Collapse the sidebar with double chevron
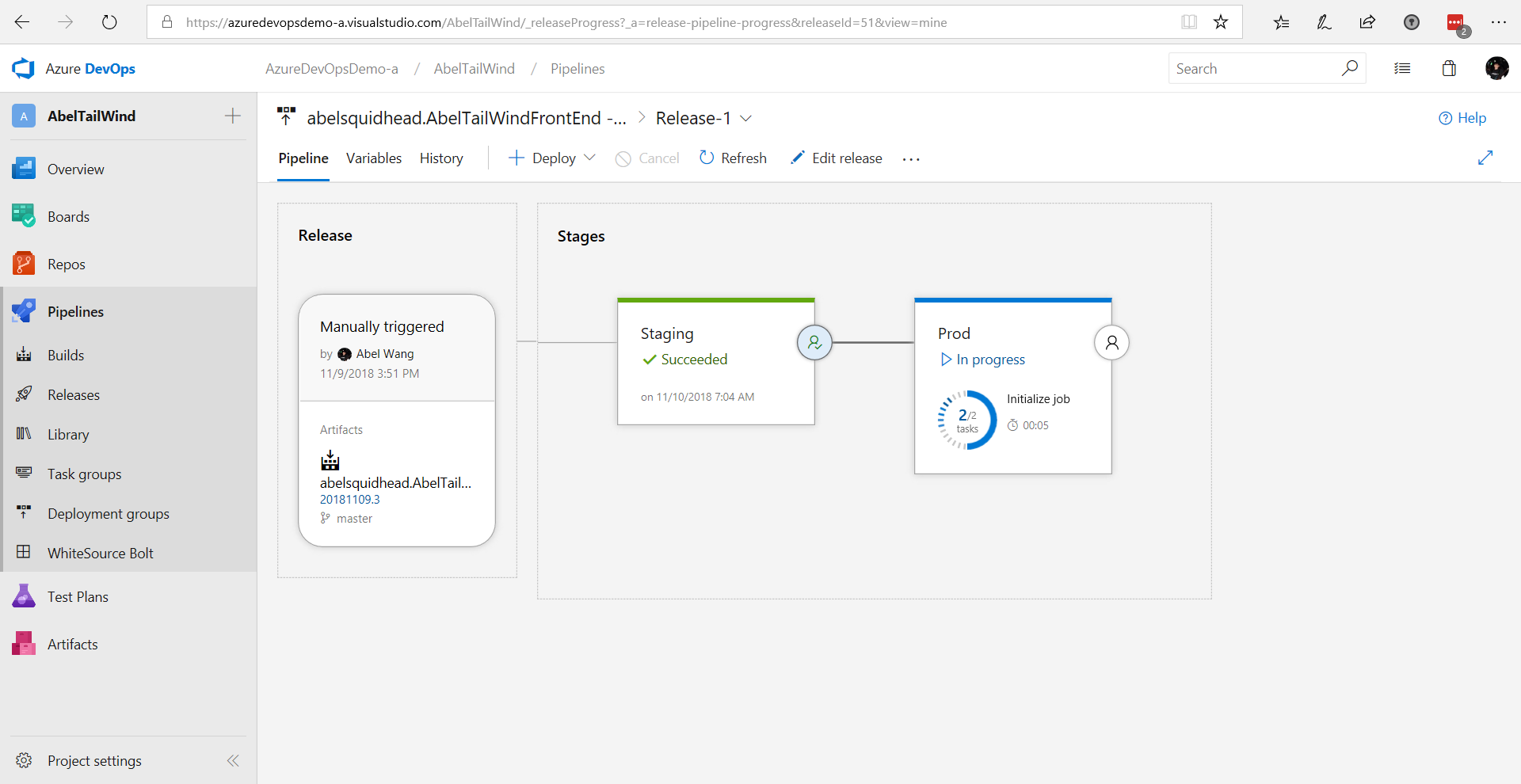1521x784 pixels. pyautogui.click(x=233, y=761)
